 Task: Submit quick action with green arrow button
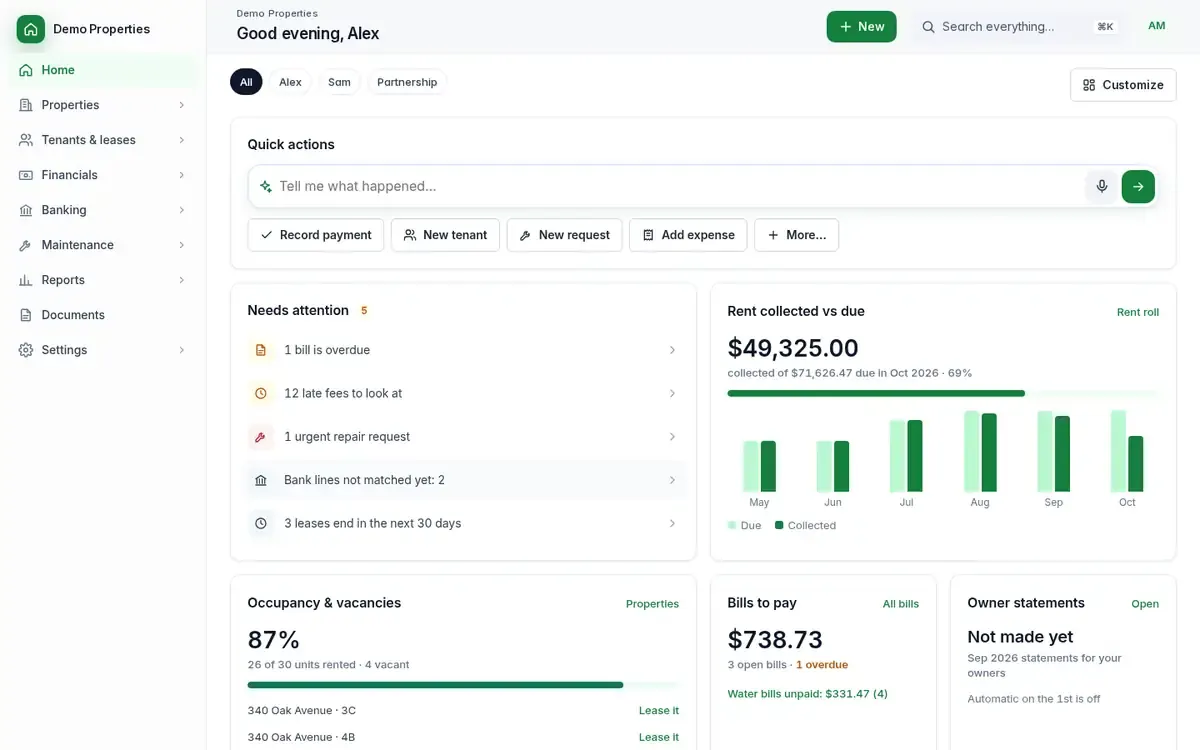click(1138, 186)
